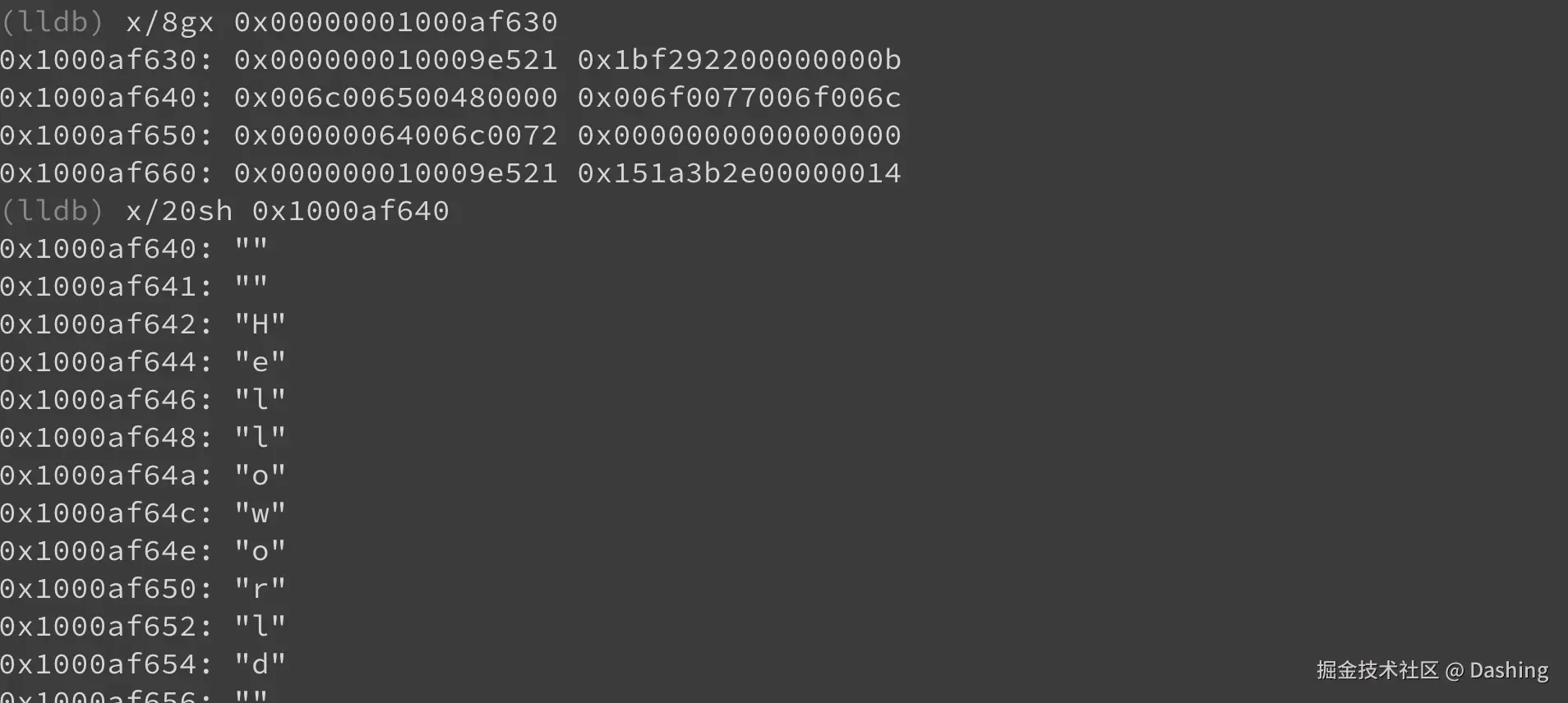Click hex value 0x1bf292200000000b
The image size is (1568, 703).
coord(739,60)
